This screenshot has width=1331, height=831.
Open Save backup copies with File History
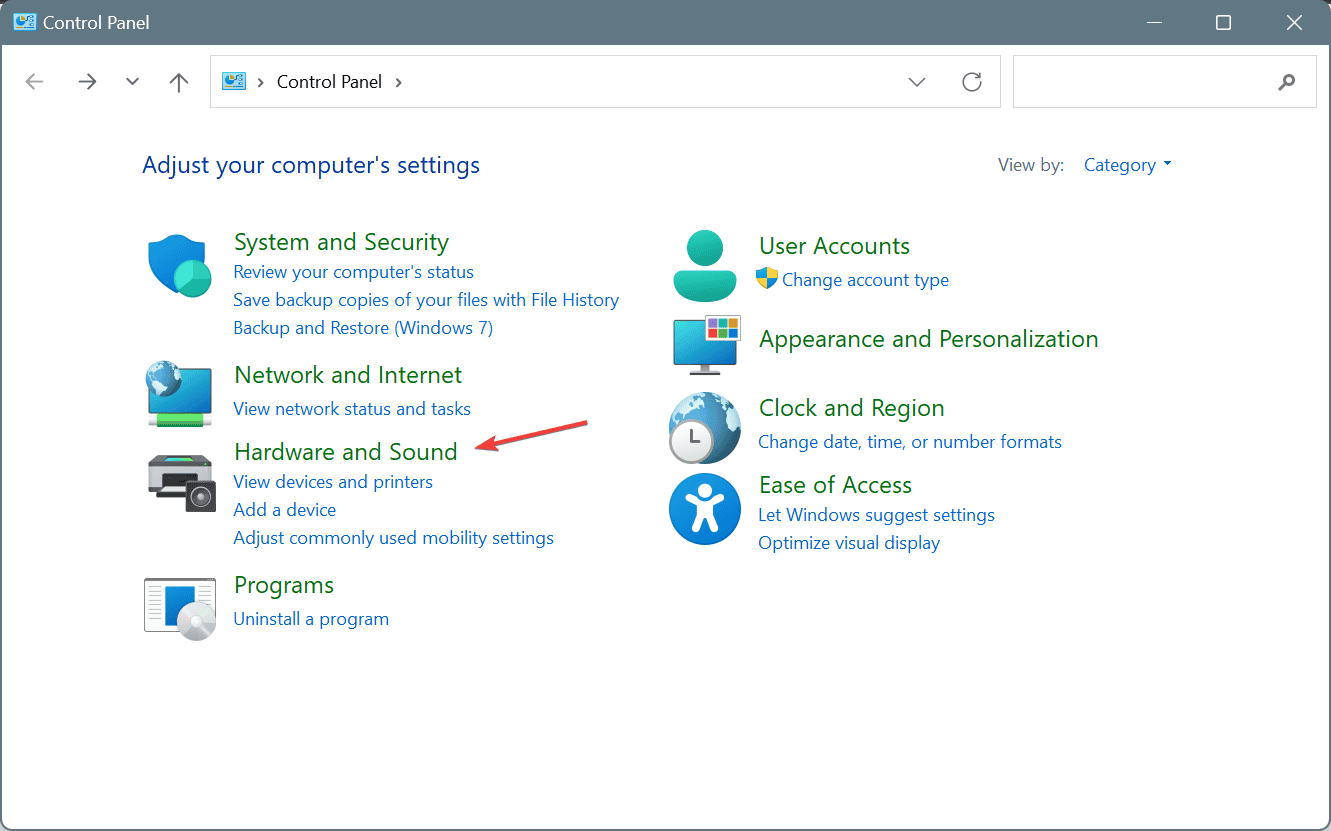pyautogui.click(x=426, y=300)
